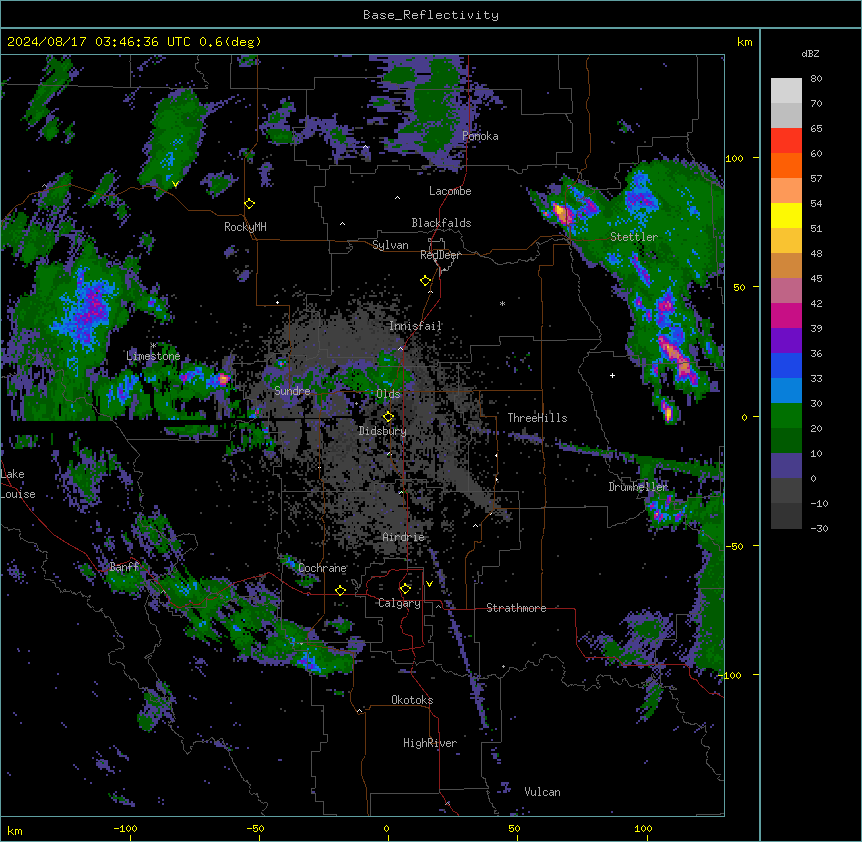Click the Base_Reflectivity title
The height and width of the screenshot is (842, 862).
click(x=431, y=15)
